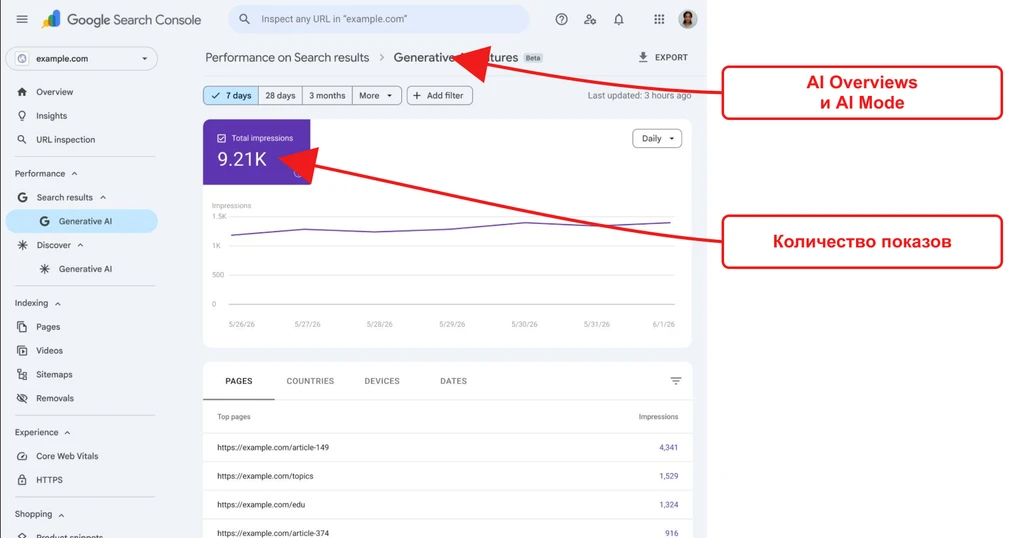
Task: Open row https://example.com/edu
Action: click(447, 505)
